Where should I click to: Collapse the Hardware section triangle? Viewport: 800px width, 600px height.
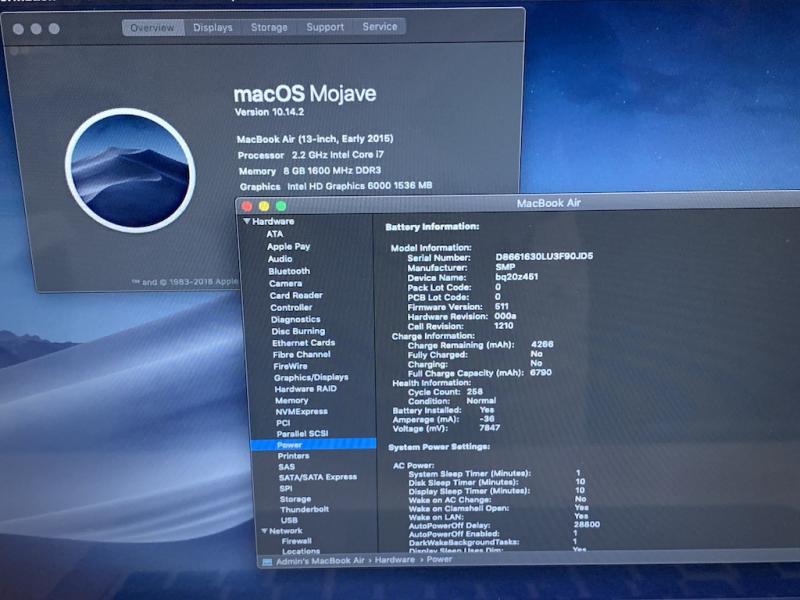(247, 221)
